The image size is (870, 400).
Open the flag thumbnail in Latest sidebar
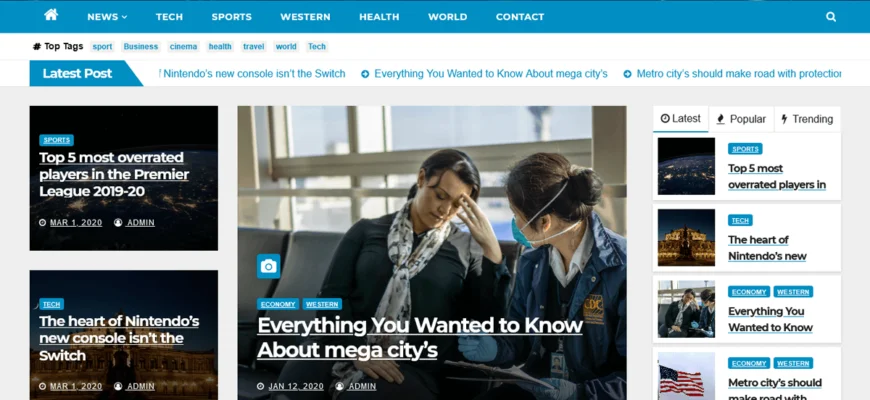pos(686,377)
